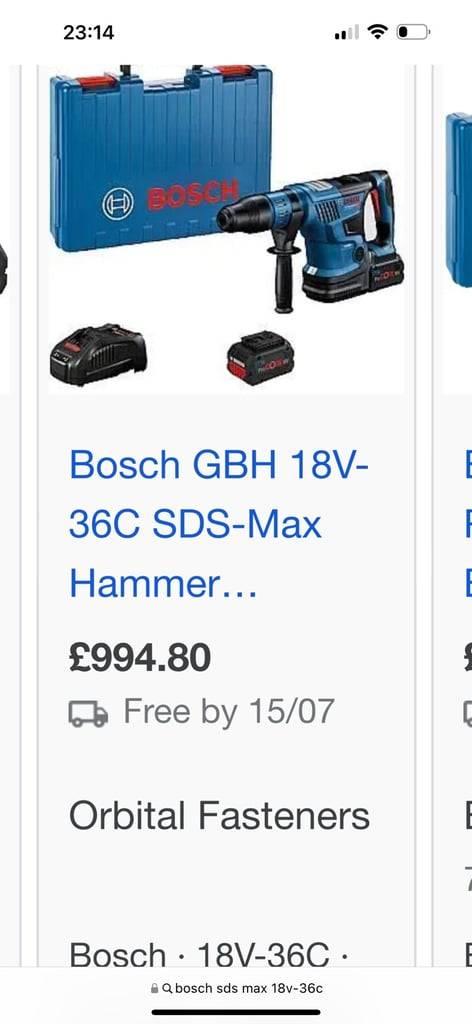Tap the battery charger in product photo
This screenshot has width=472, height=1024.
click(x=99, y=354)
